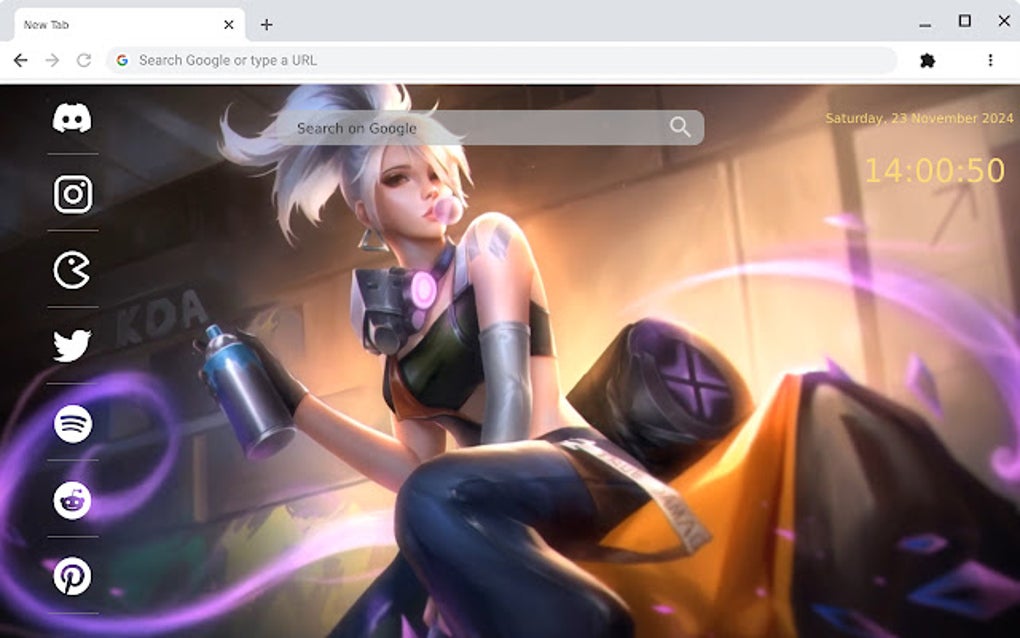Click inside the browser address bar
This screenshot has width=1020, height=638.
pos(400,60)
